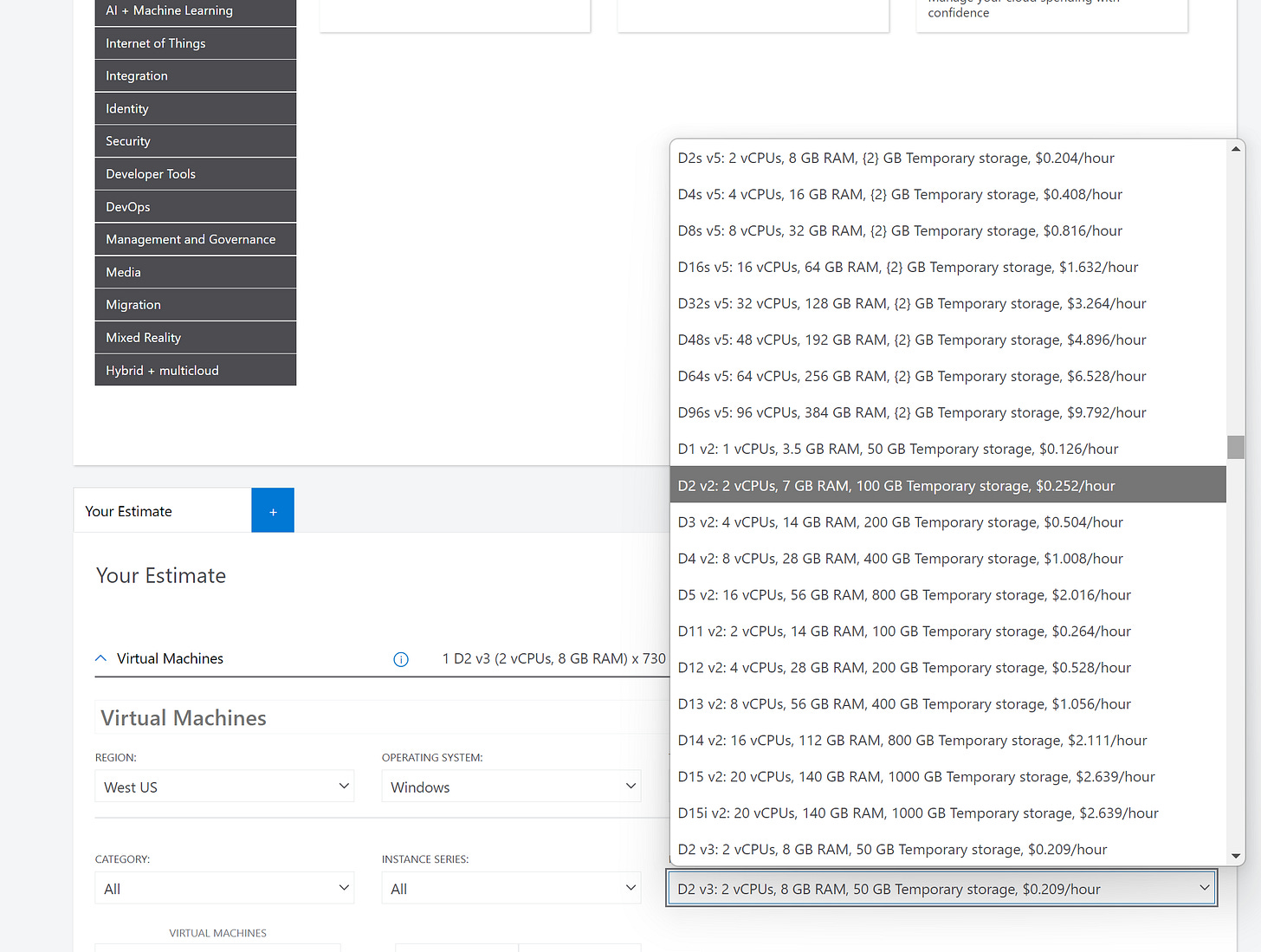This screenshot has width=1261, height=952.
Task: Open the Instance Series dropdown
Action: [x=510, y=888]
